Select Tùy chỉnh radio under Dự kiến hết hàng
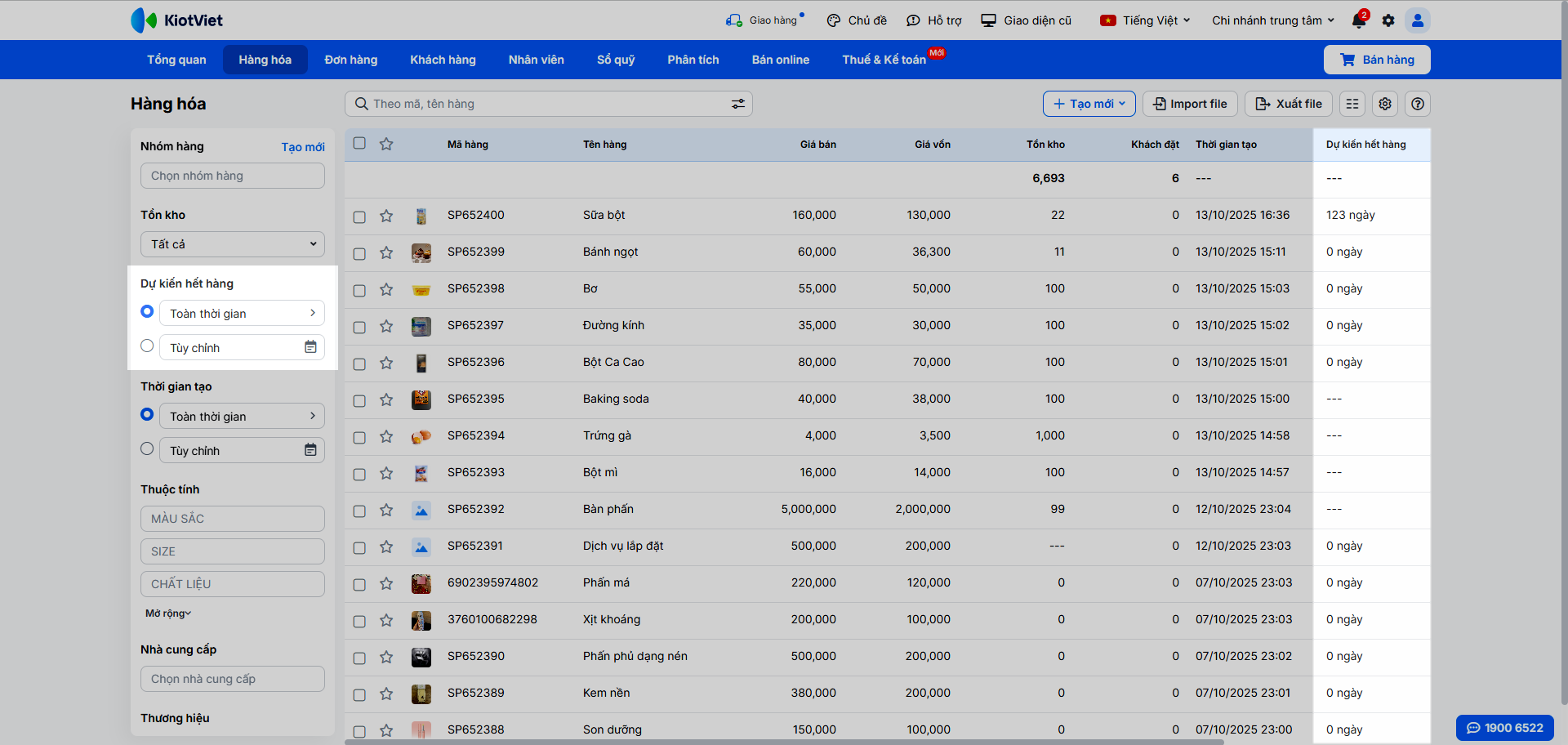This screenshot has width=1568, height=745. click(147, 346)
